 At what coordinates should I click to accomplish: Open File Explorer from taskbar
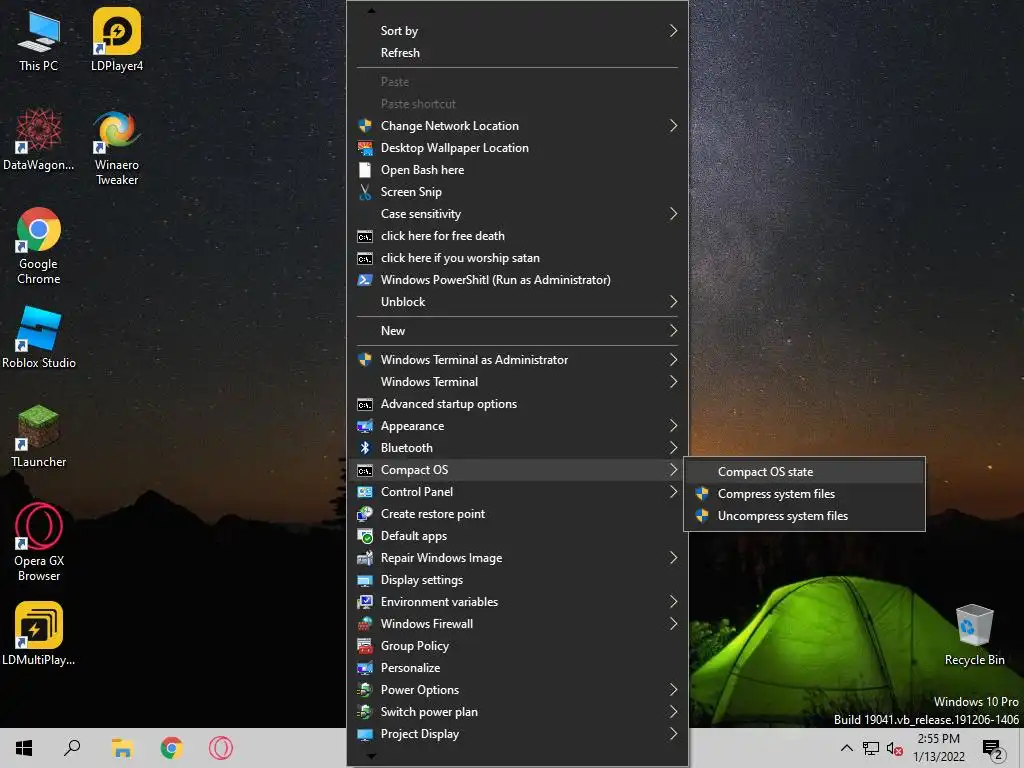122,748
